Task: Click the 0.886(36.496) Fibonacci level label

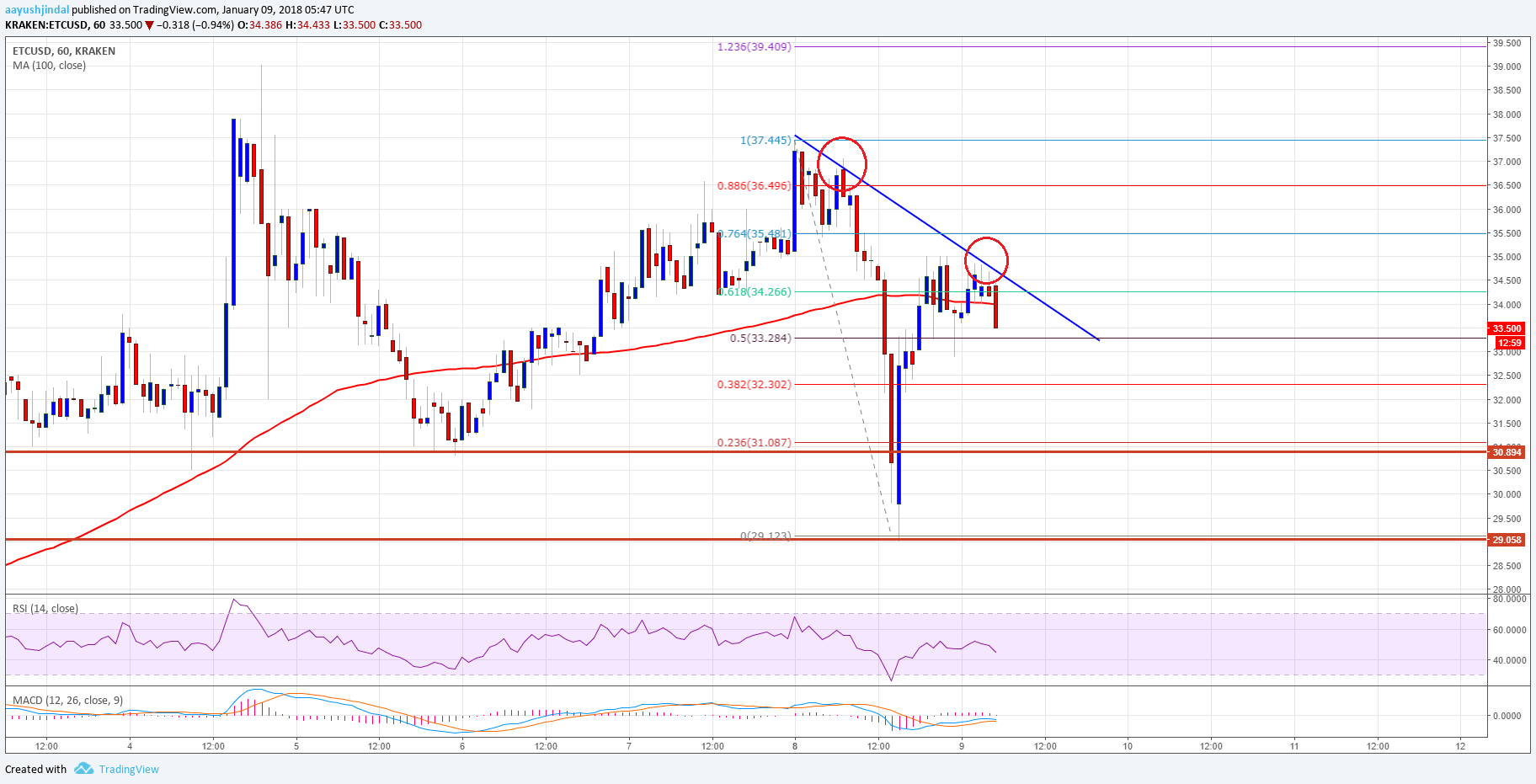Action: click(754, 185)
